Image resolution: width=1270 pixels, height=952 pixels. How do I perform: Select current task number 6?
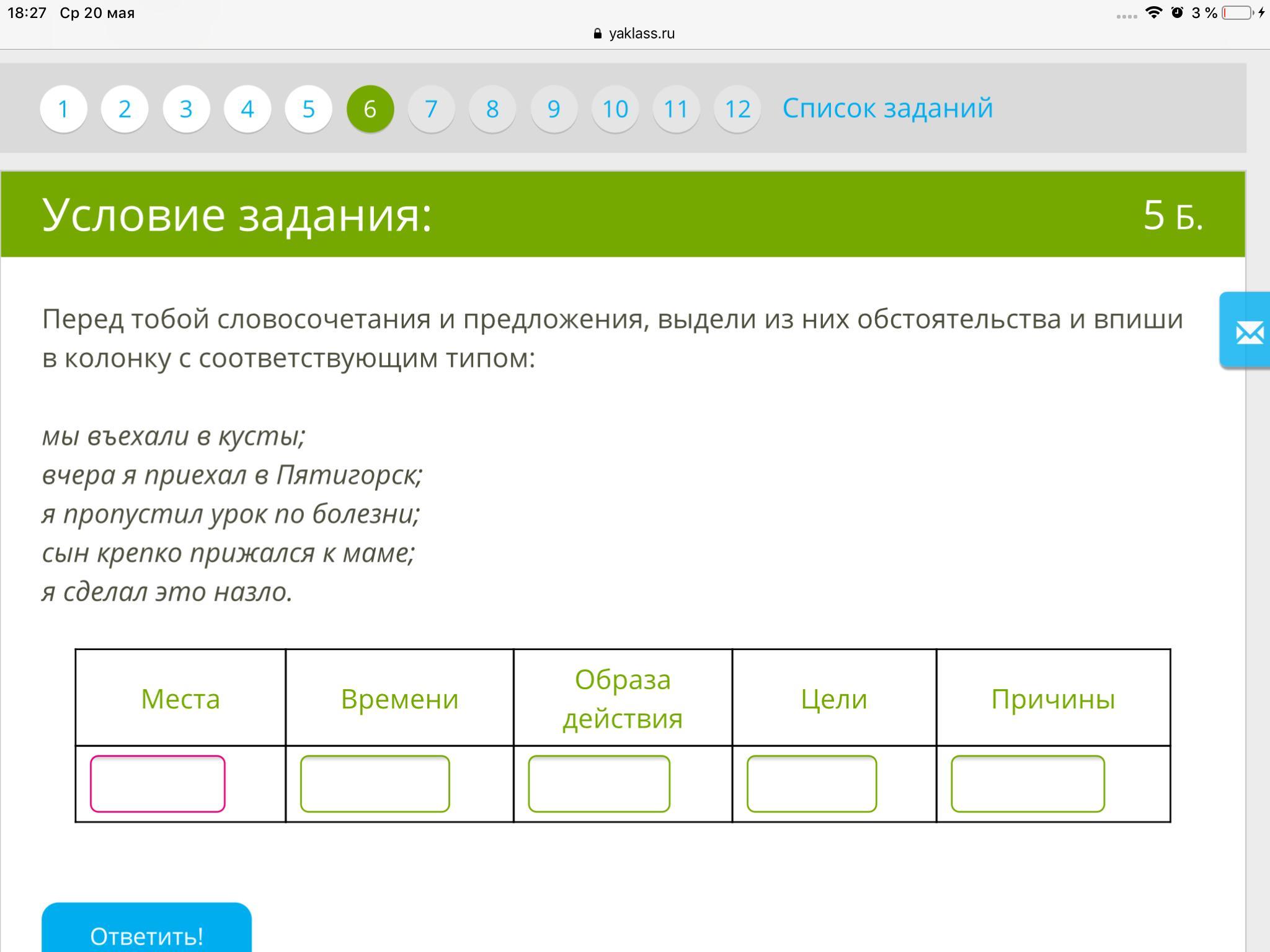pyautogui.click(x=370, y=109)
